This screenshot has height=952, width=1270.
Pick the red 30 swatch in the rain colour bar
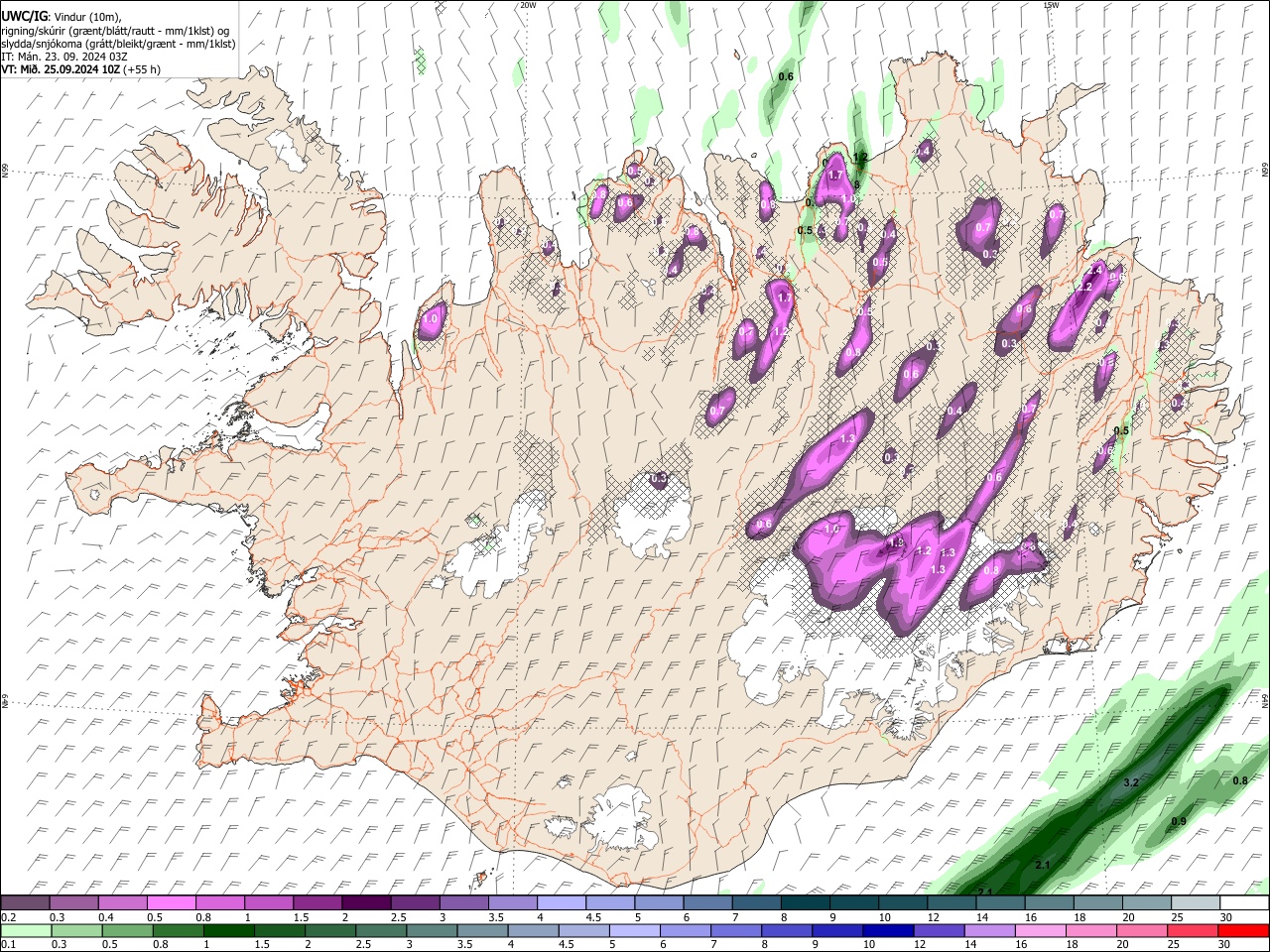[1243, 930]
